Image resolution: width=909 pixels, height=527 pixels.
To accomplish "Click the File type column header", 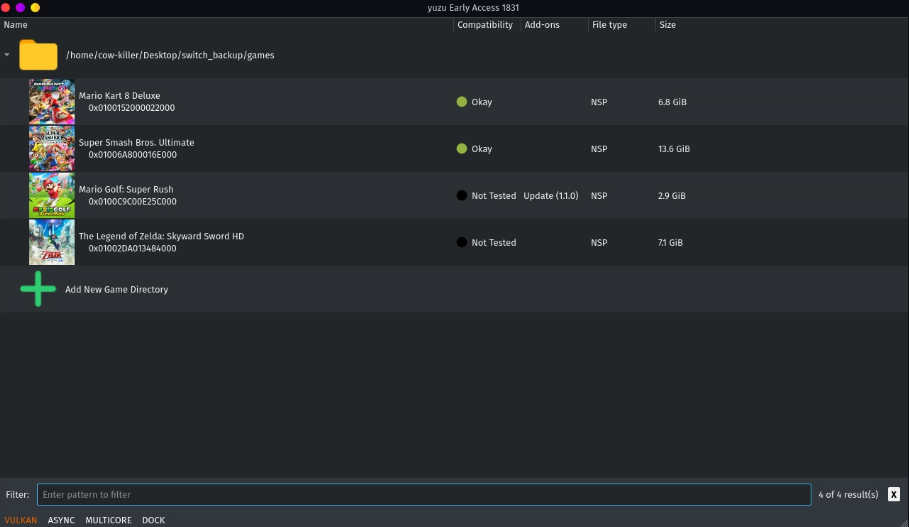I will pos(609,25).
